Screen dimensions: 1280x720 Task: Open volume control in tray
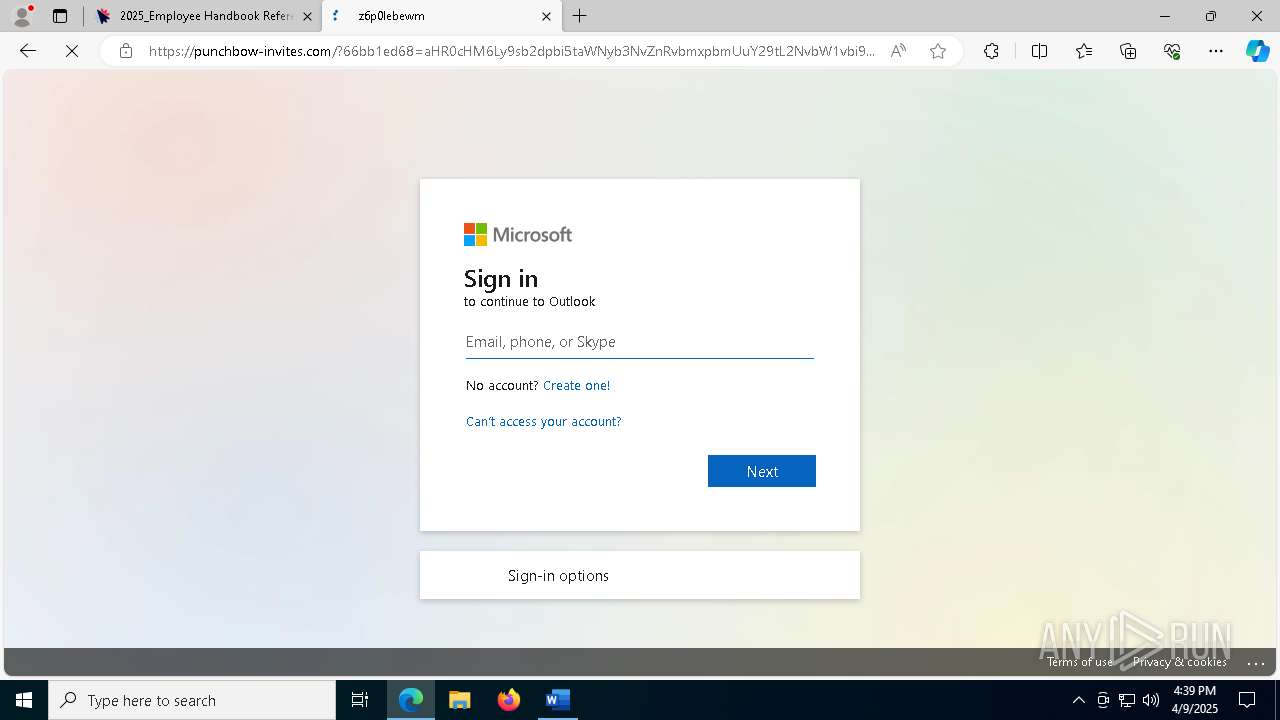[x=1151, y=700]
